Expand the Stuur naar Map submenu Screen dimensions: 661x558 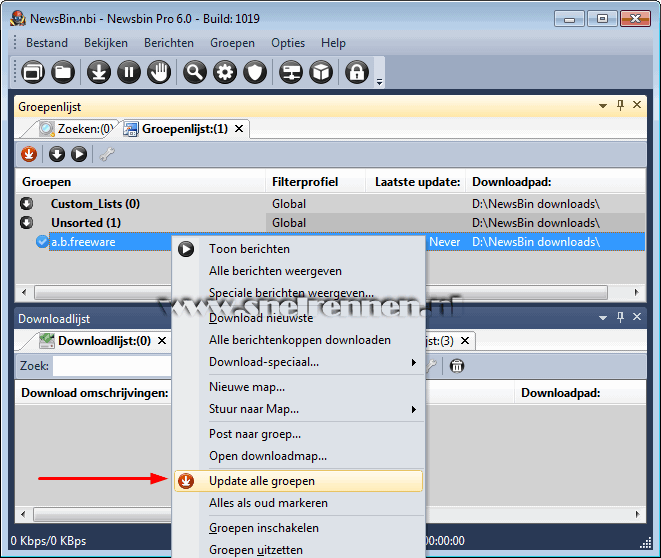[298, 409]
